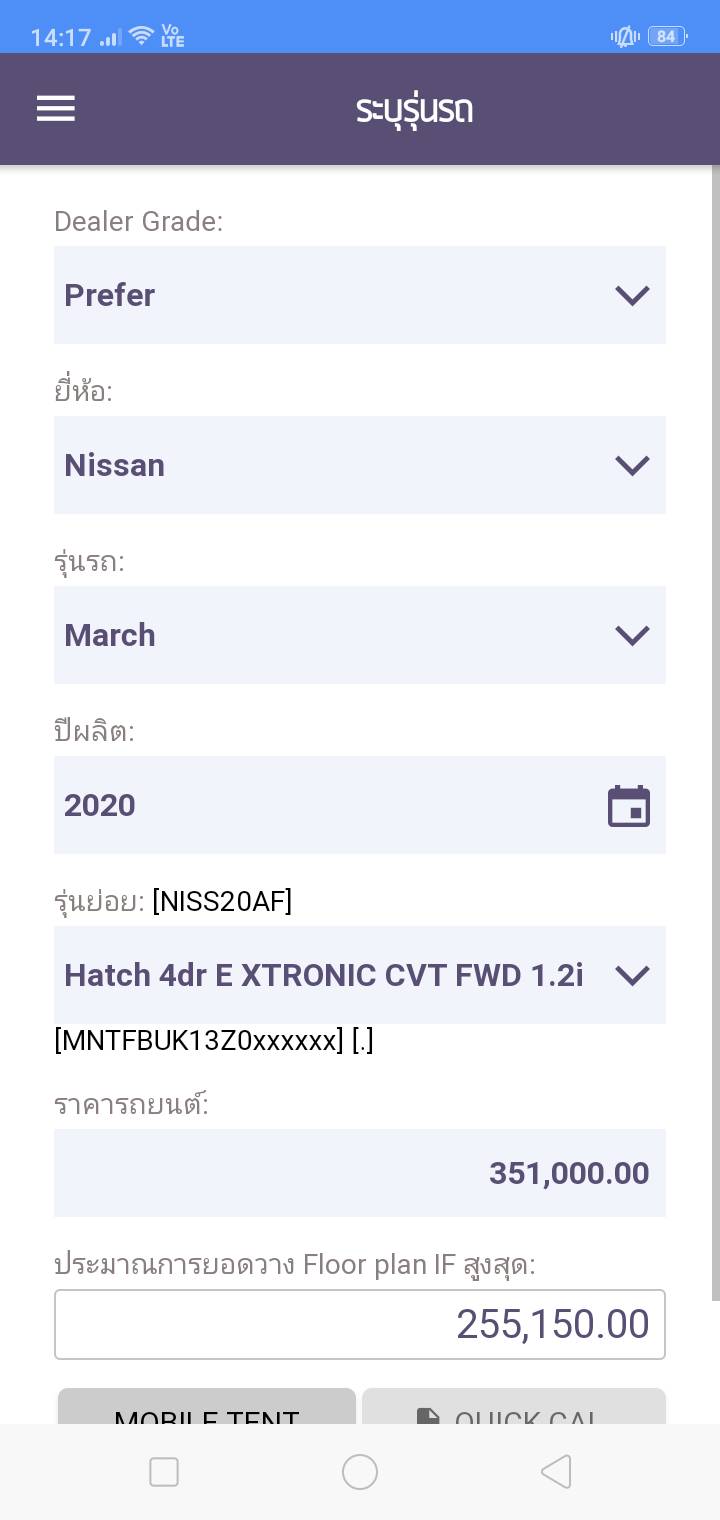
Task: Open the calendar icon for production year
Action: 629,806
